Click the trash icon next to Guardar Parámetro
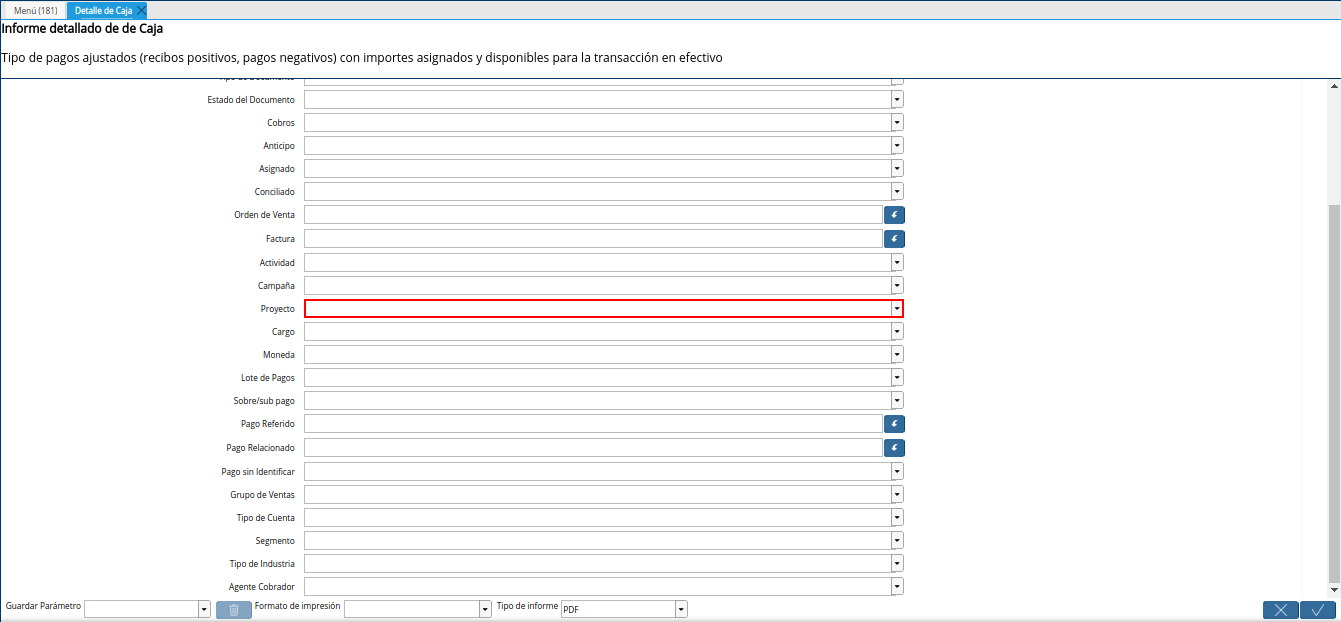1341x622 pixels. coord(233,609)
